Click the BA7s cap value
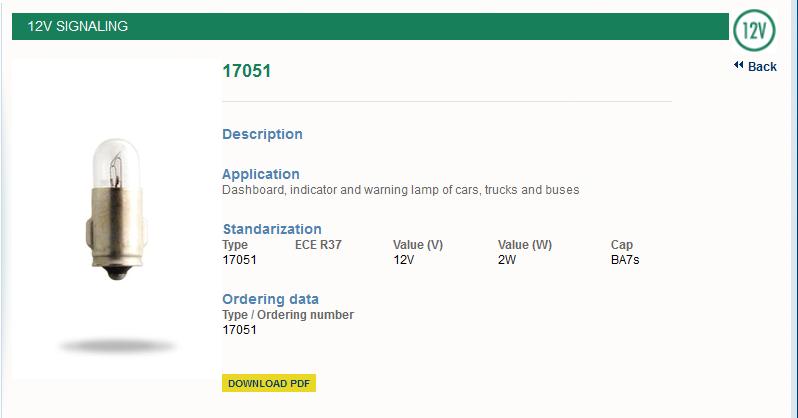The height and width of the screenshot is (418, 798). coord(626,260)
